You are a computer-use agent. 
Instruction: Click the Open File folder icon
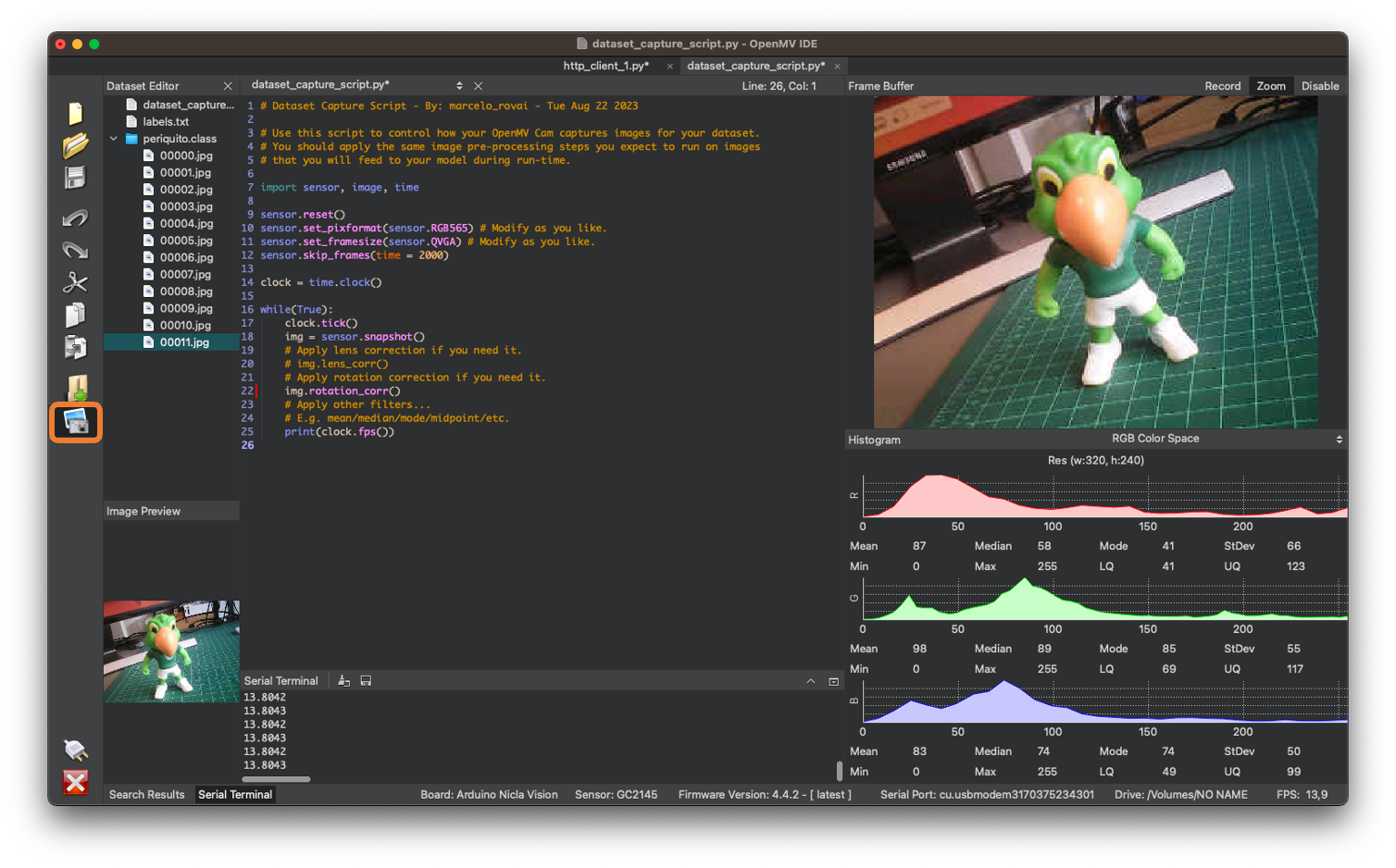pos(75,145)
